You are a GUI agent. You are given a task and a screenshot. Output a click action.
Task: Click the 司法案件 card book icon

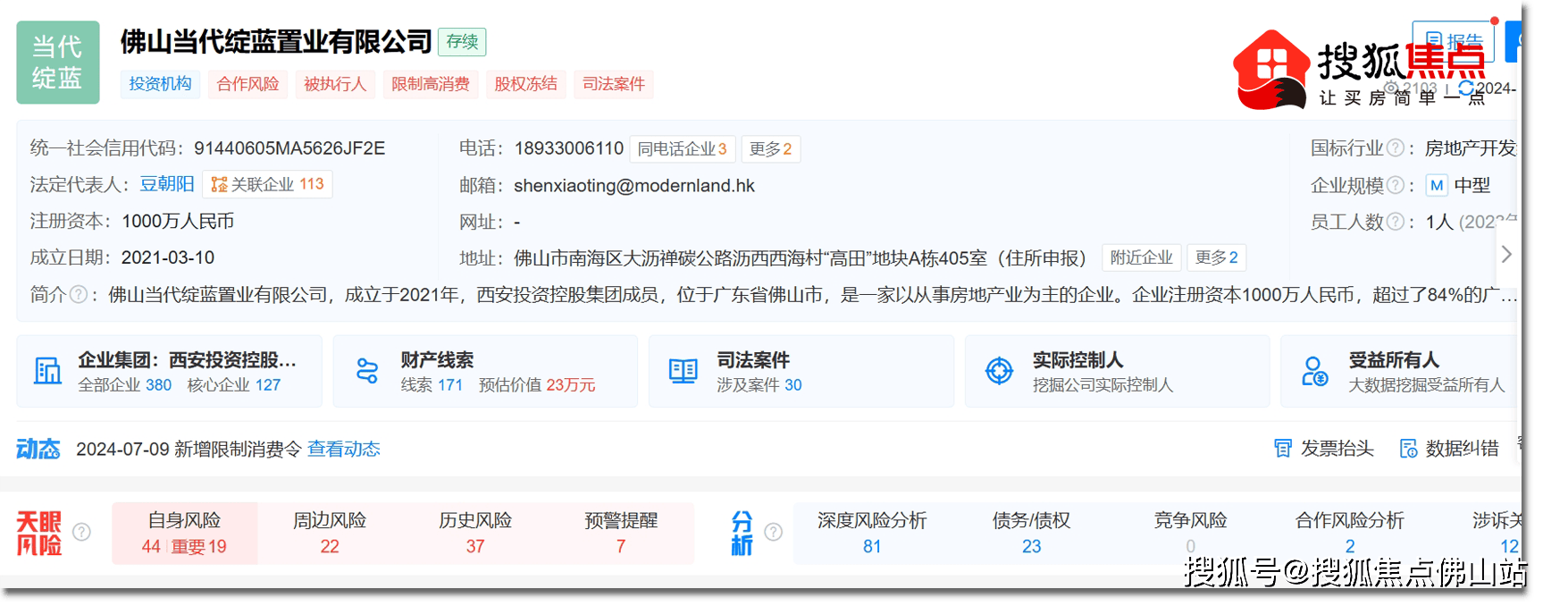point(683,370)
